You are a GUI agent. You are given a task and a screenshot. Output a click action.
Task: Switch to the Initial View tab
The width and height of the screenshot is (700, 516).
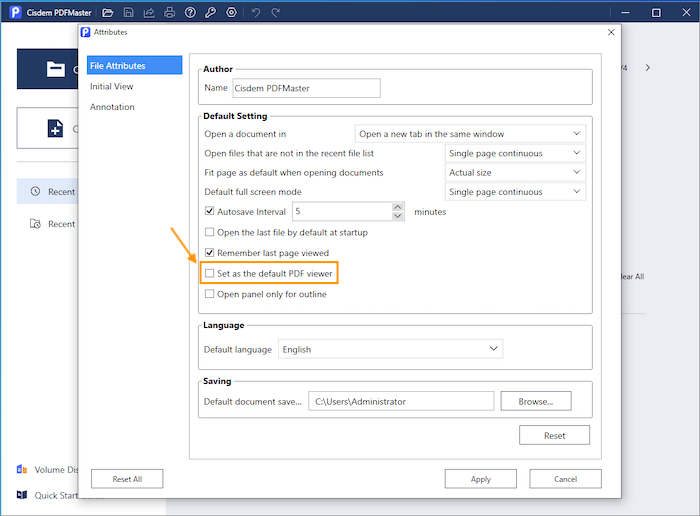click(x=112, y=86)
